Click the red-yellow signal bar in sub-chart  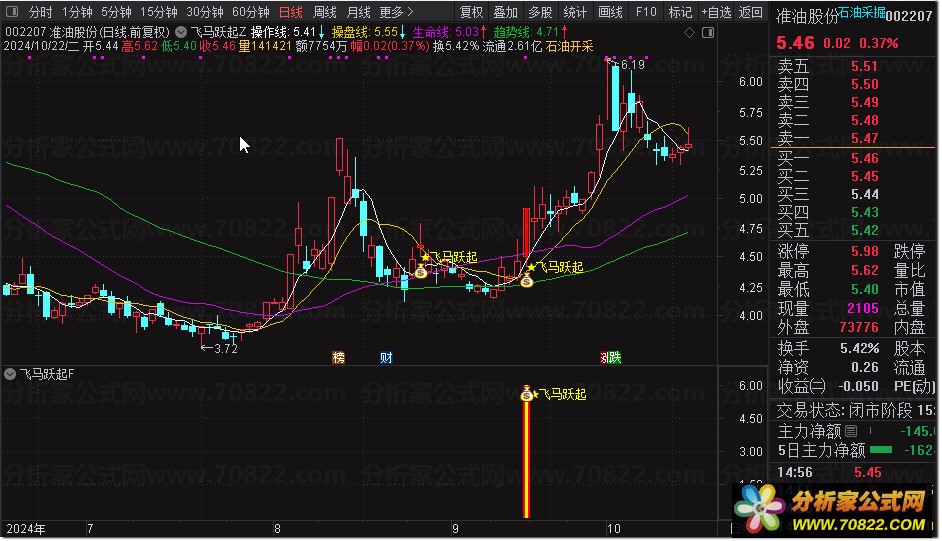pos(527,459)
